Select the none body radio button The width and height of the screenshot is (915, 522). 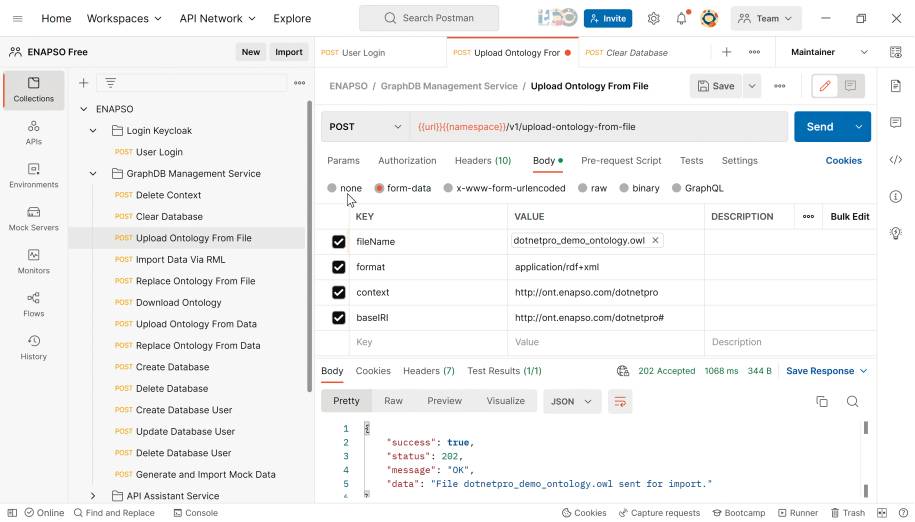(x=332, y=188)
